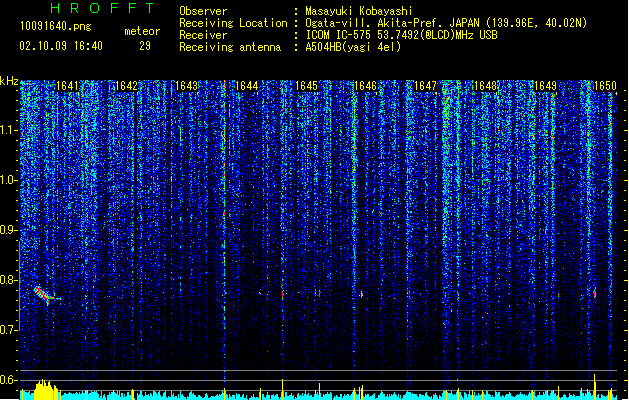Click the wide yellow power burst below the spectrogram
629x400 pixels.
click(47, 390)
